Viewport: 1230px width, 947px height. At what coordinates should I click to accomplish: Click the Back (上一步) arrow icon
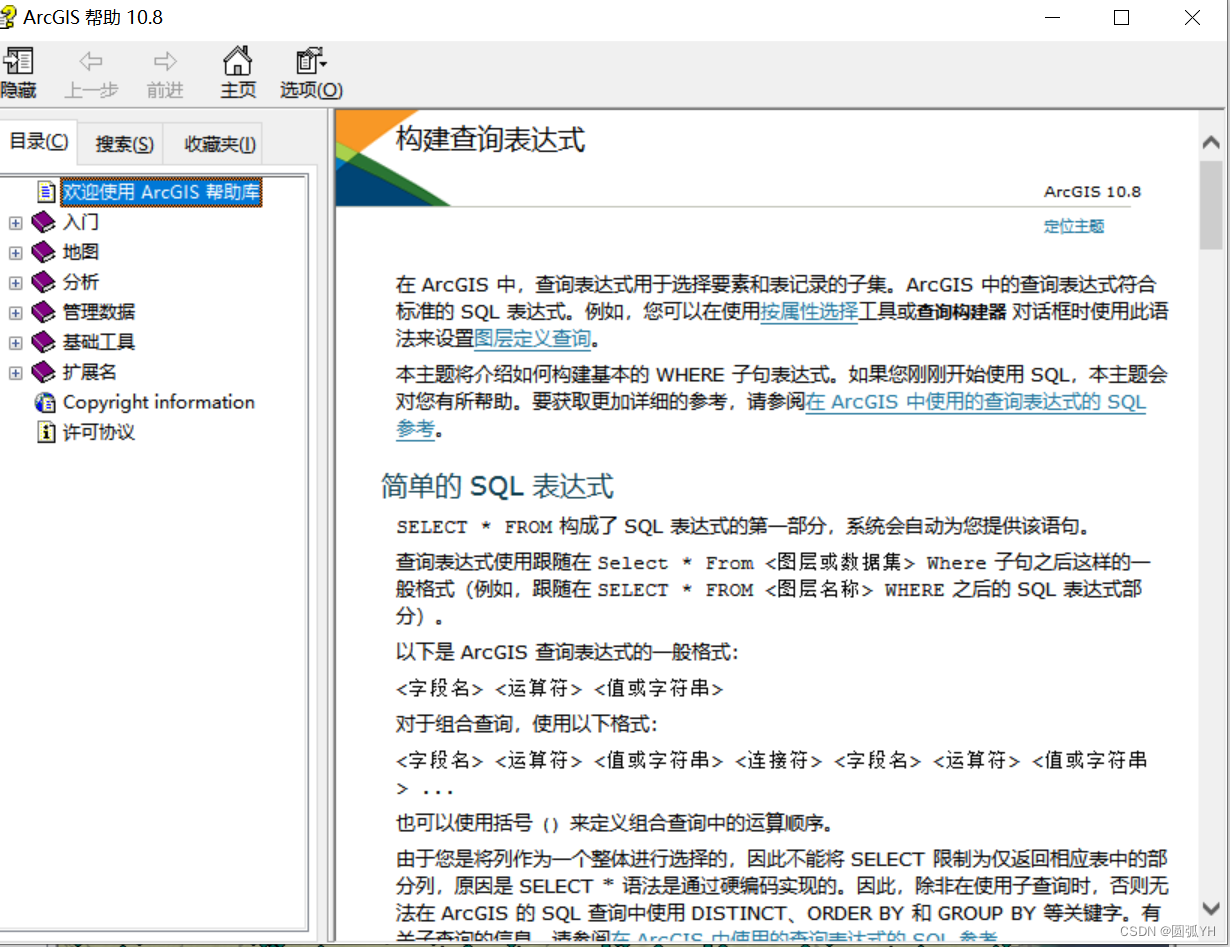point(91,62)
